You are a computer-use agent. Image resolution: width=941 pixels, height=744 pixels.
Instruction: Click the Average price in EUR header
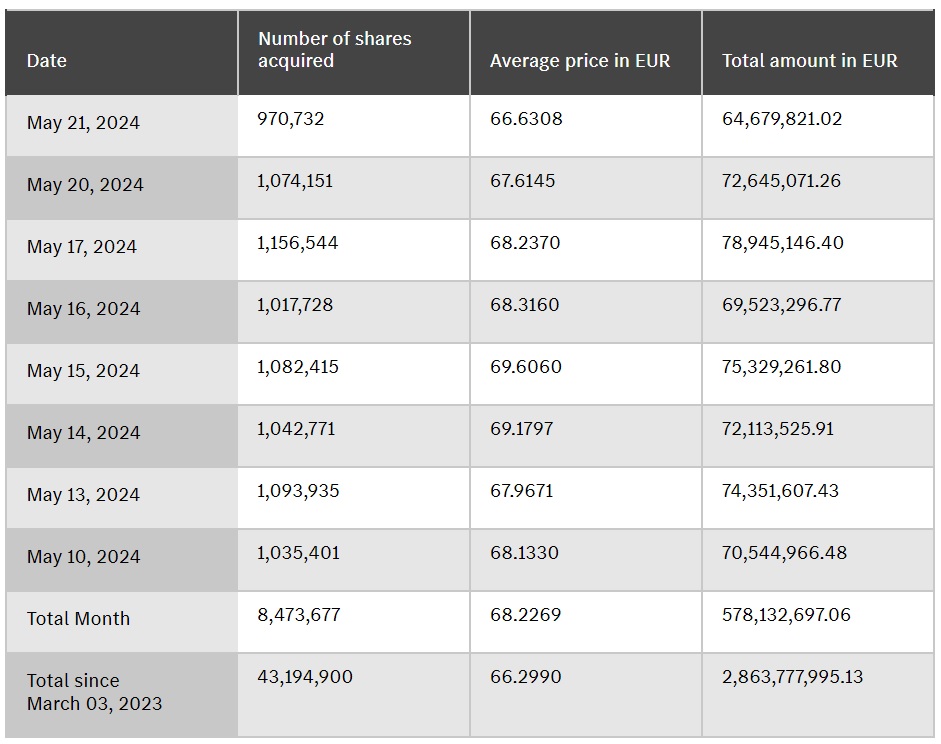(580, 61)
